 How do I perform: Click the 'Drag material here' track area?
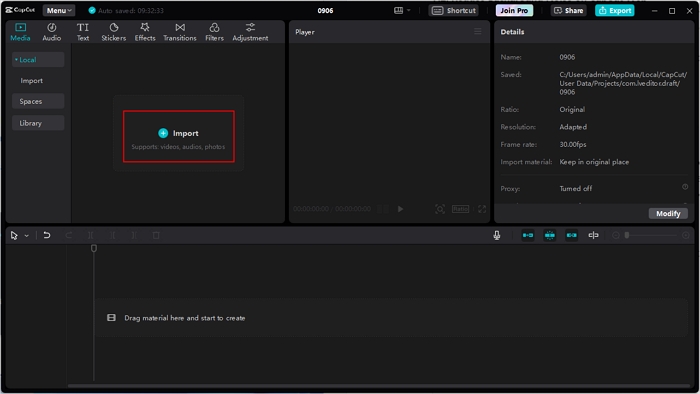tap(391, 318)
